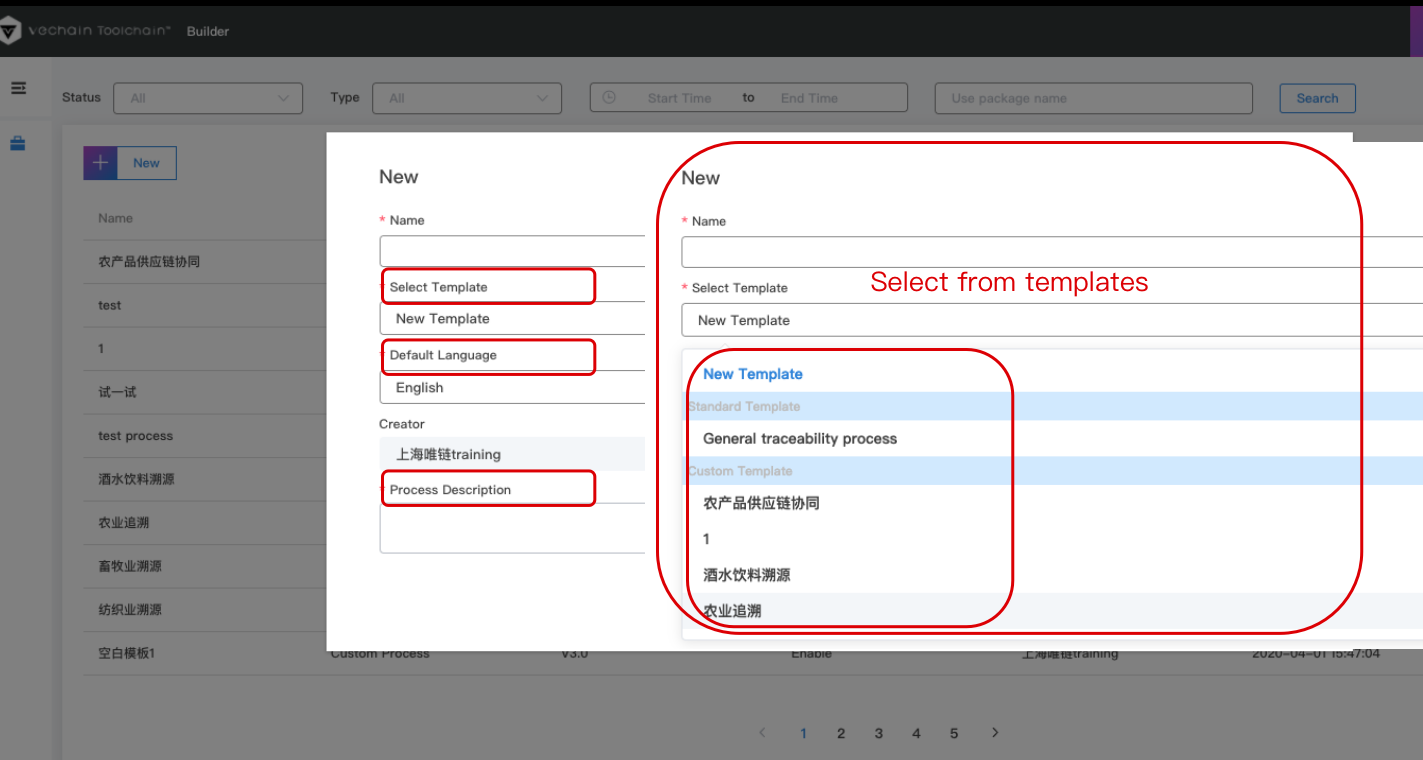Go to page 4
Screen dimensions: 1423x760
[x=916, y=733]
